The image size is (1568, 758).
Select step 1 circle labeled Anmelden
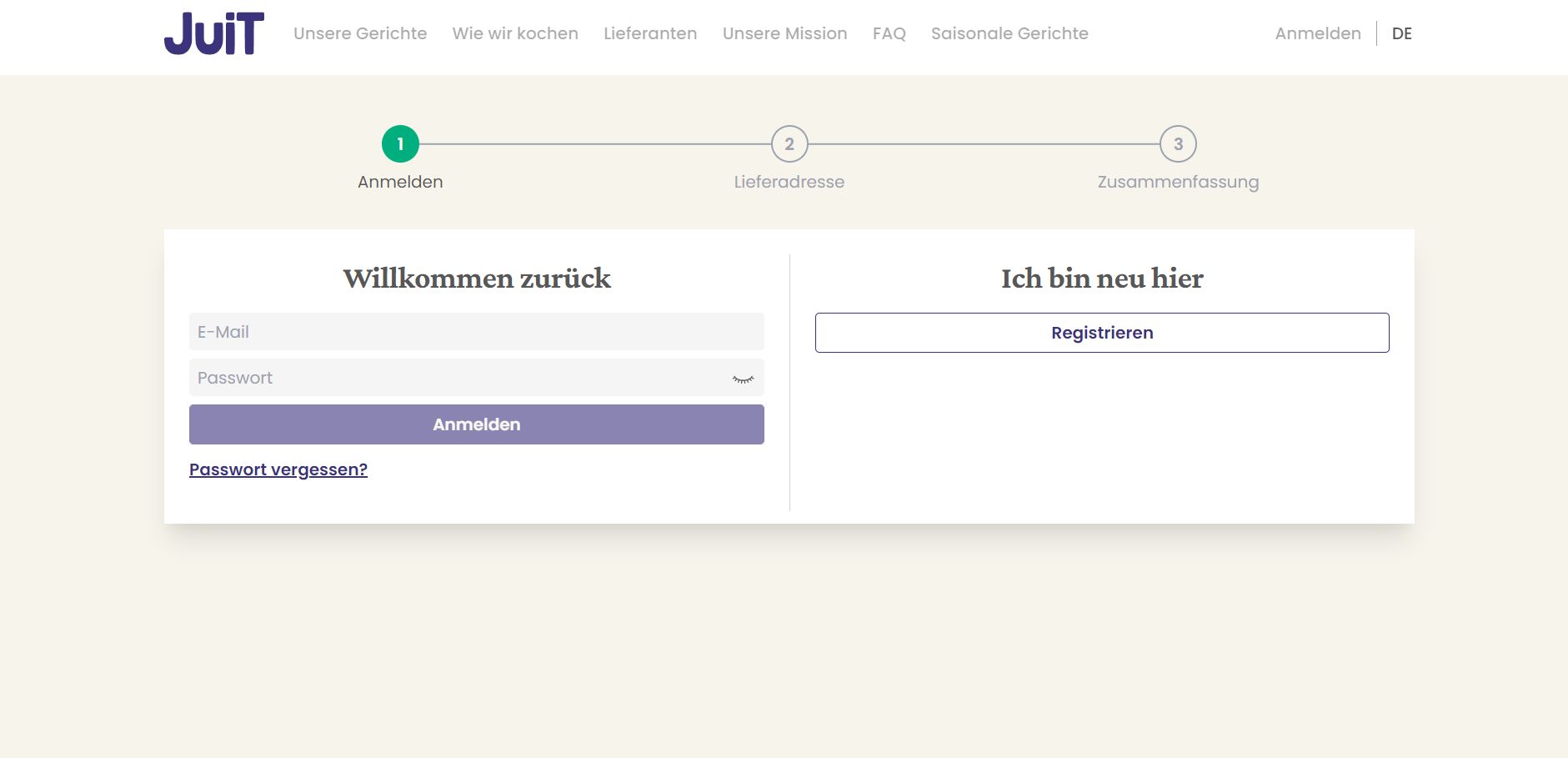(402, 142)
